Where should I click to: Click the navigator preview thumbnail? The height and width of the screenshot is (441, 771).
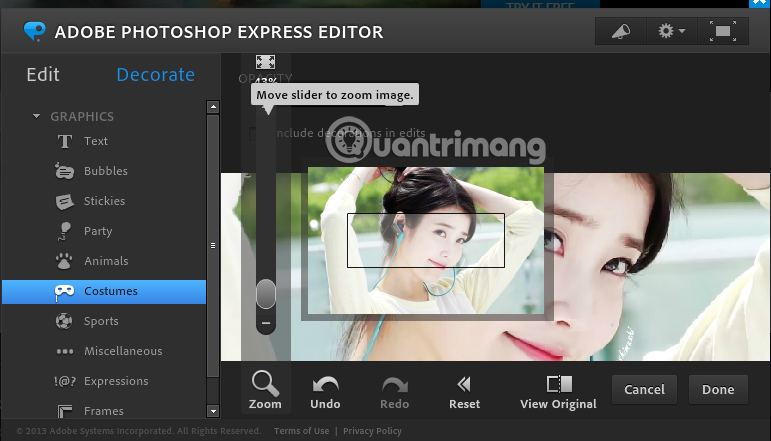[x=426, y=240]
